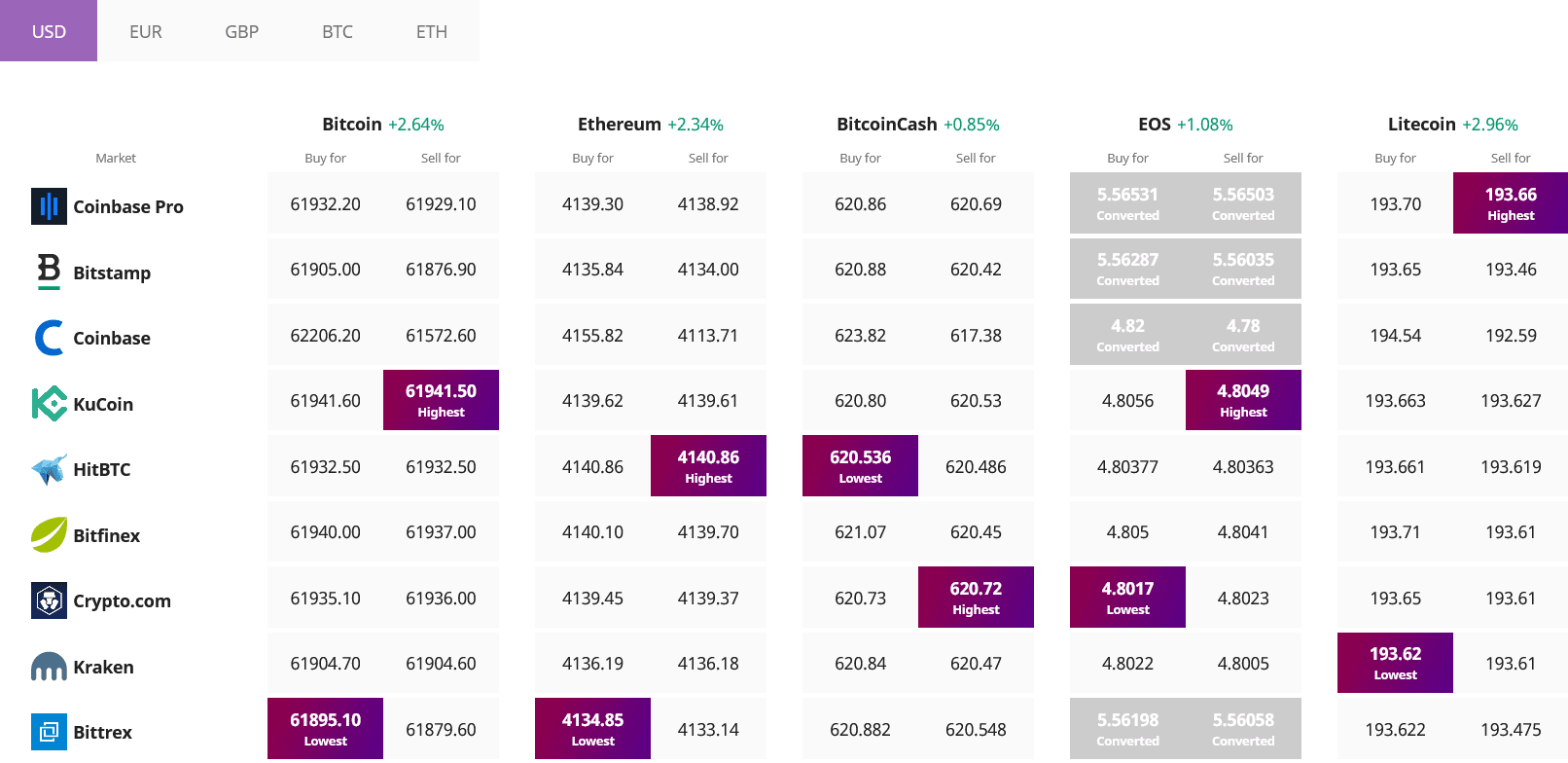Image resolution: width=1568 pixels, height=763 pixels.
Task: Click Coinbase Bitcoin buy price 62206.20
Action: point(325,335)
